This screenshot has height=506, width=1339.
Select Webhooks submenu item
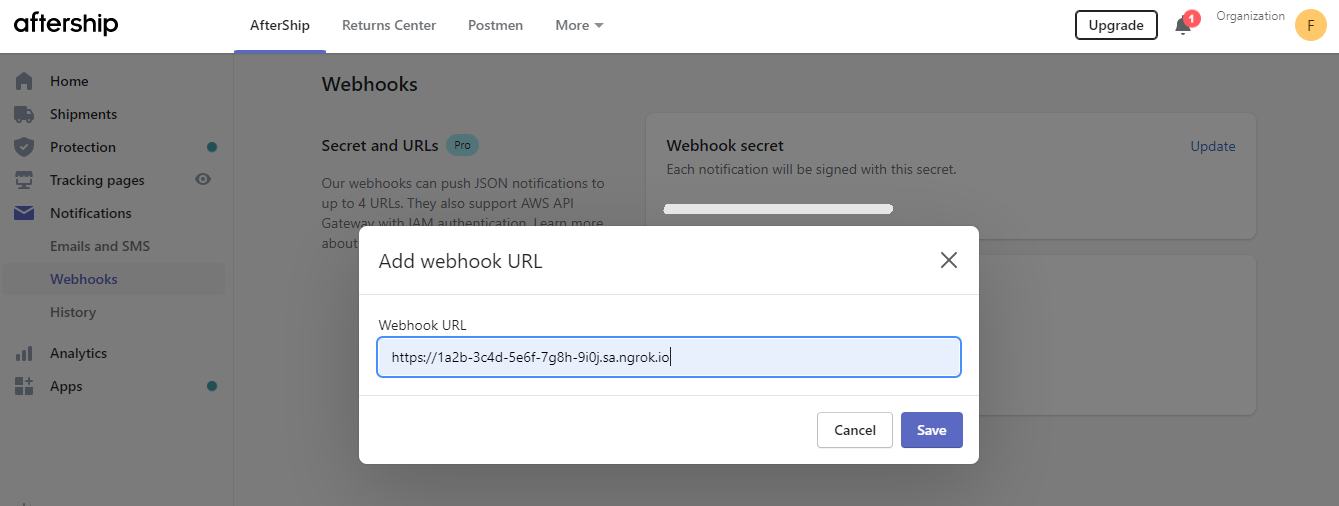84,279
